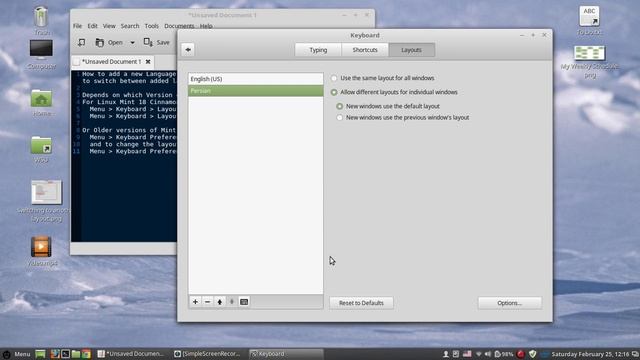
Task: Open update manager shield icon
Action: click(532, 354)
